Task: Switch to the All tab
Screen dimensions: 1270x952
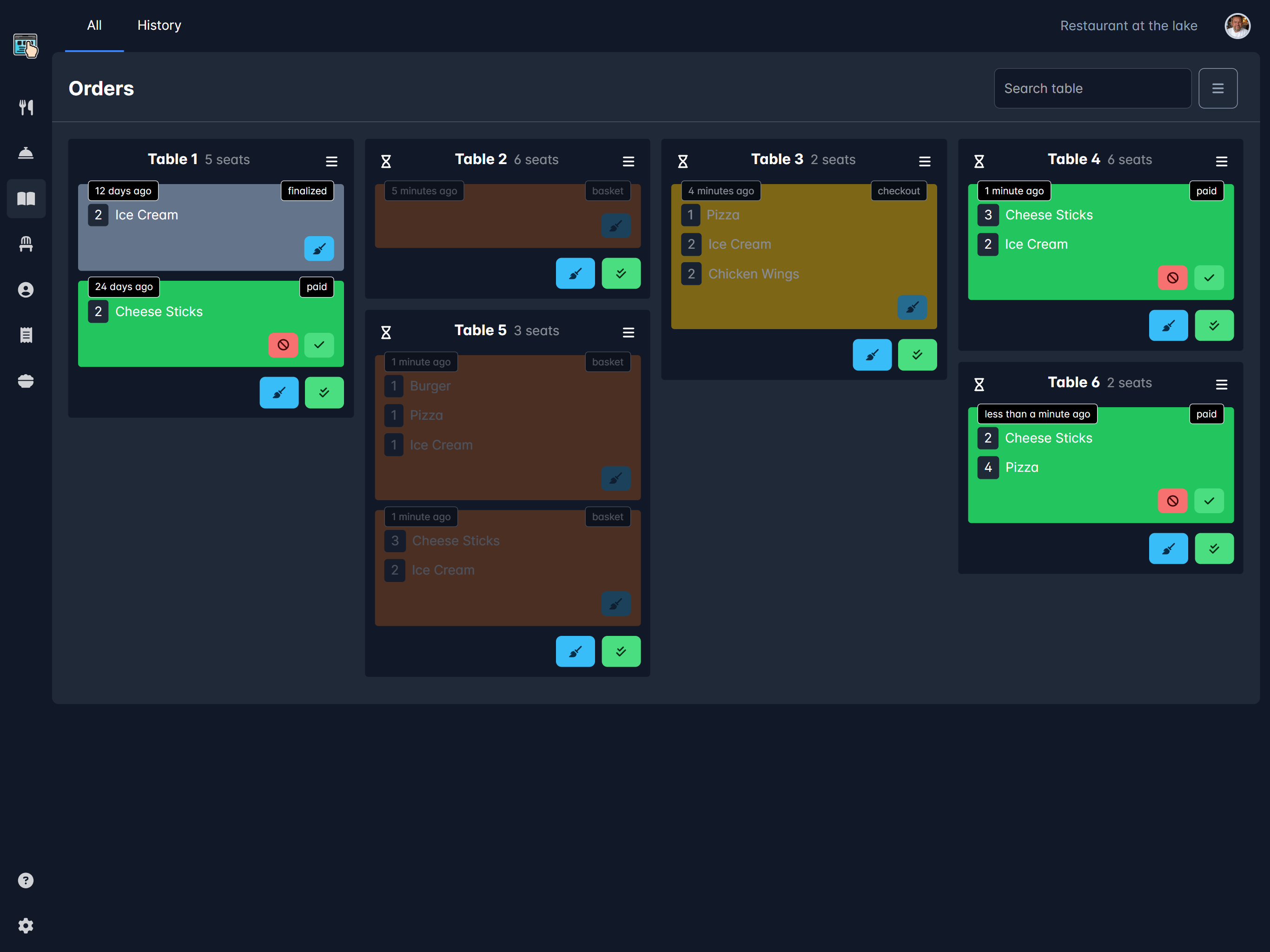Action: [x=94, y=25]
